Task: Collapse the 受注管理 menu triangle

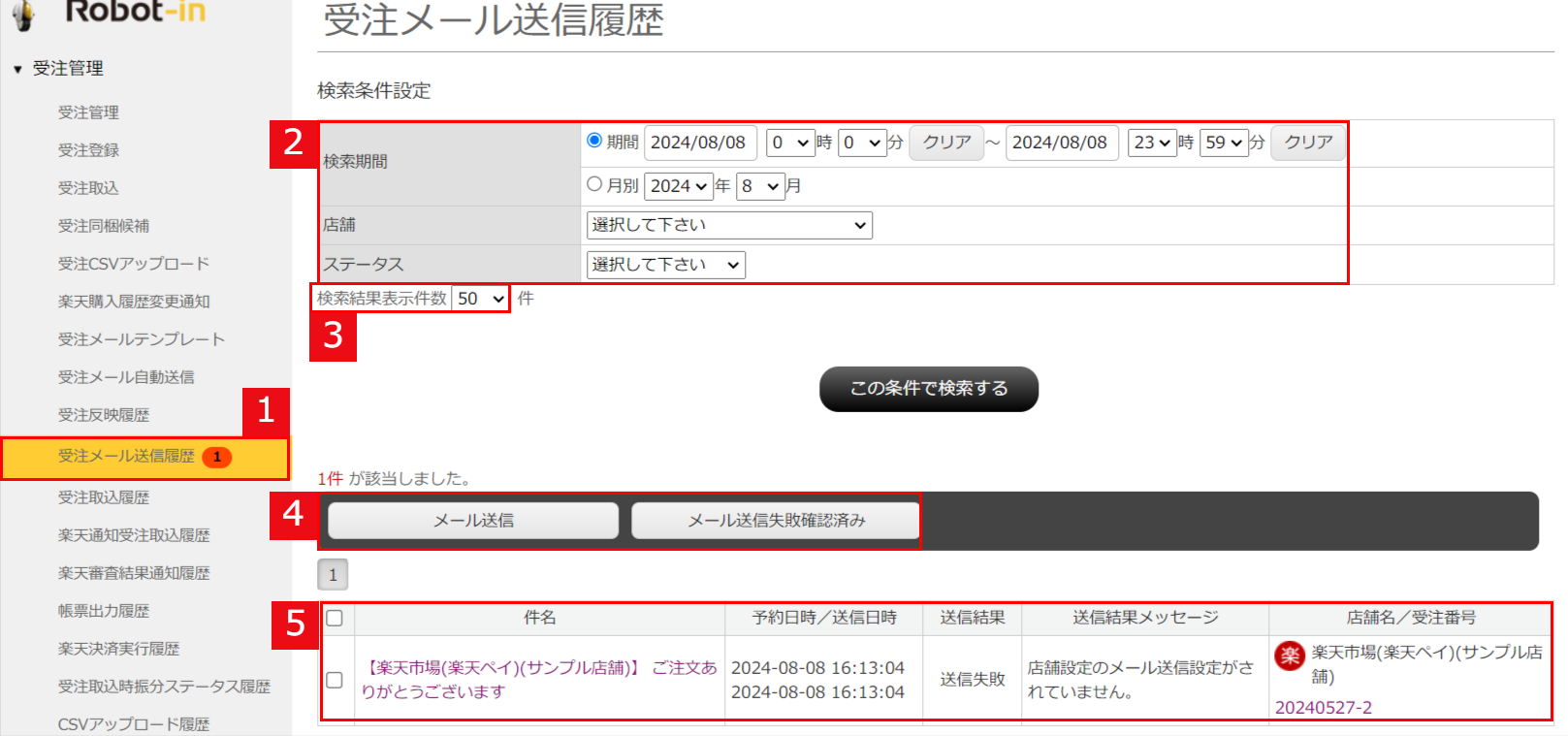Action: 17,69
